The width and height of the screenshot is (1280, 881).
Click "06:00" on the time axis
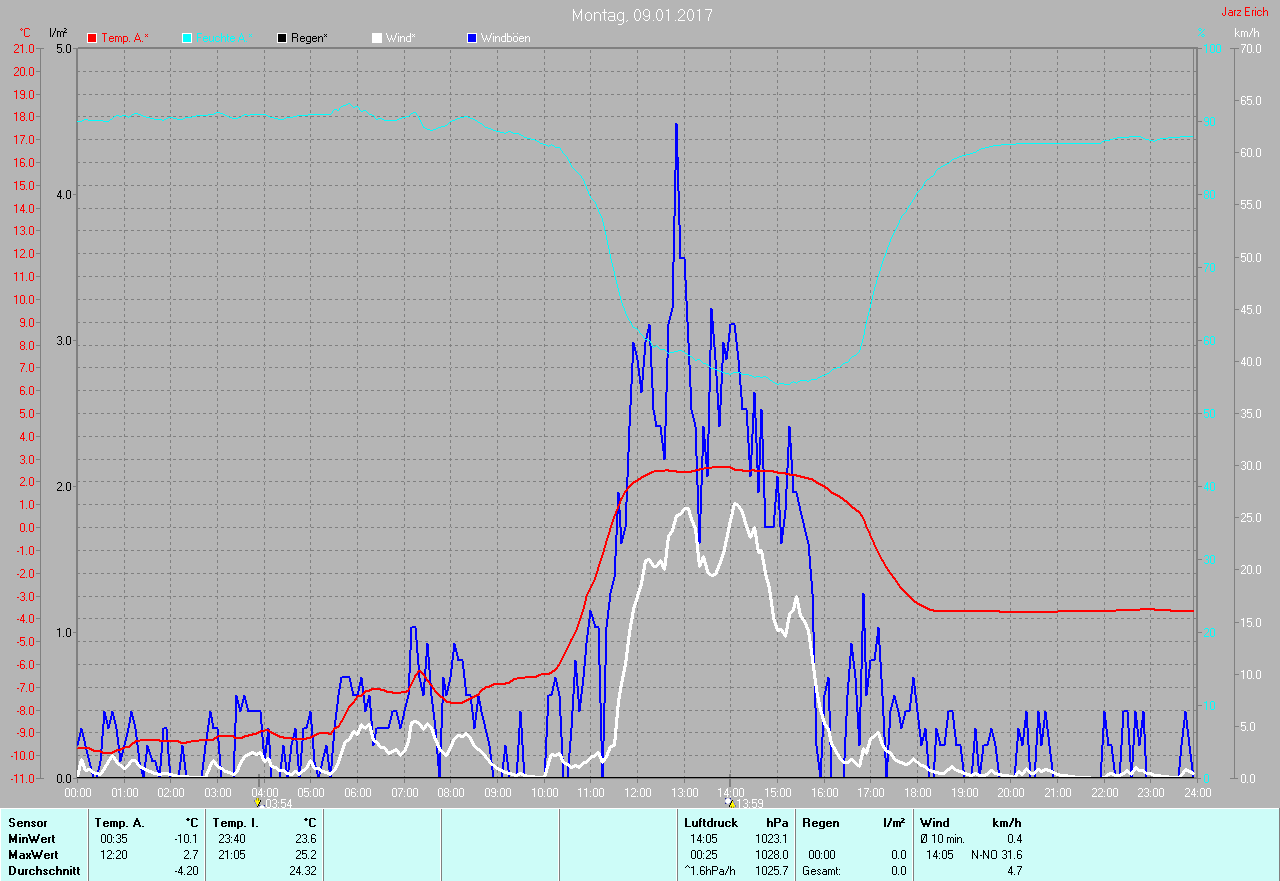point(358,792)
